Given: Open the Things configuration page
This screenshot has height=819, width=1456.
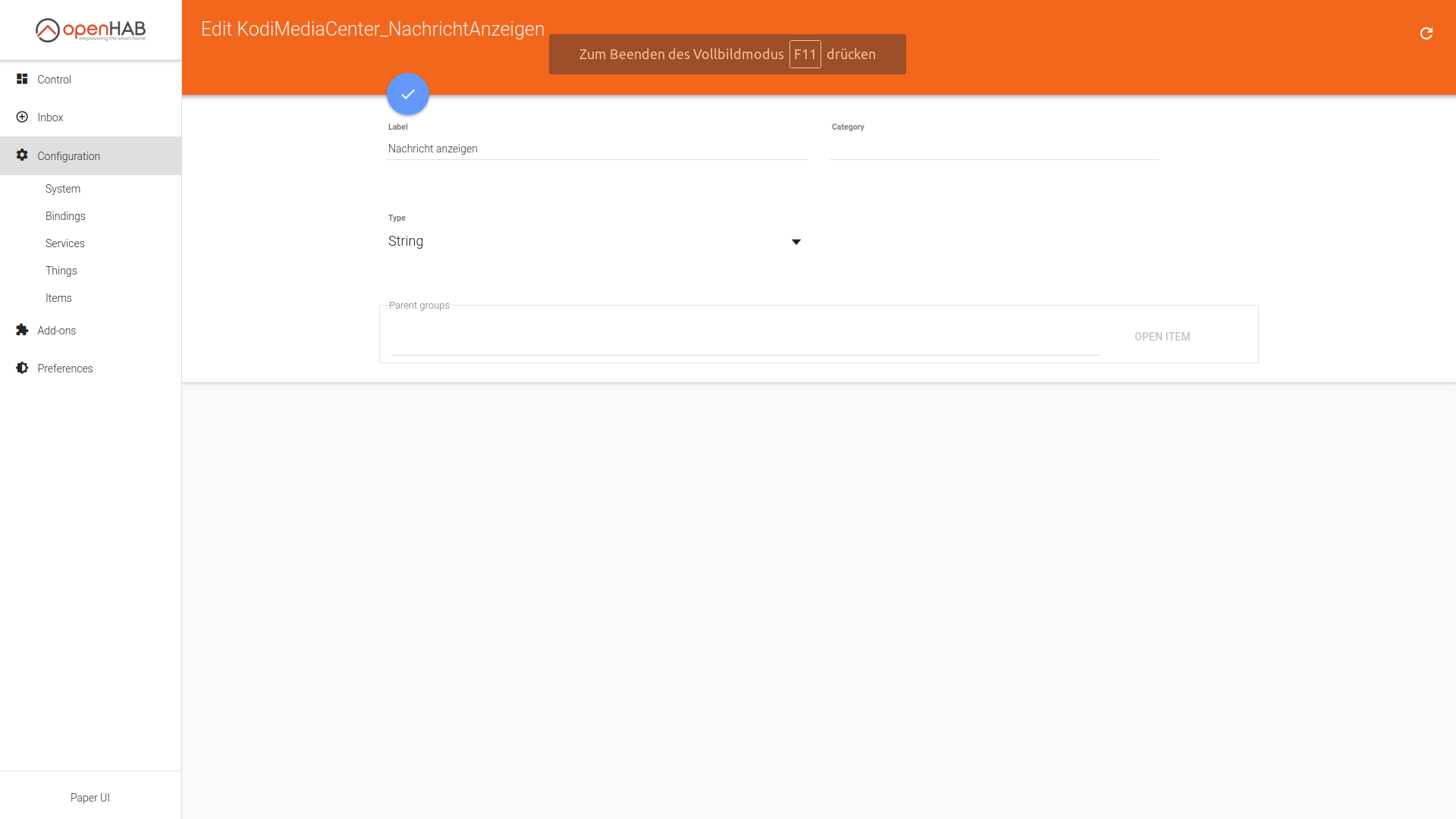Looking at the screenshot, I should tap(61, 270).
